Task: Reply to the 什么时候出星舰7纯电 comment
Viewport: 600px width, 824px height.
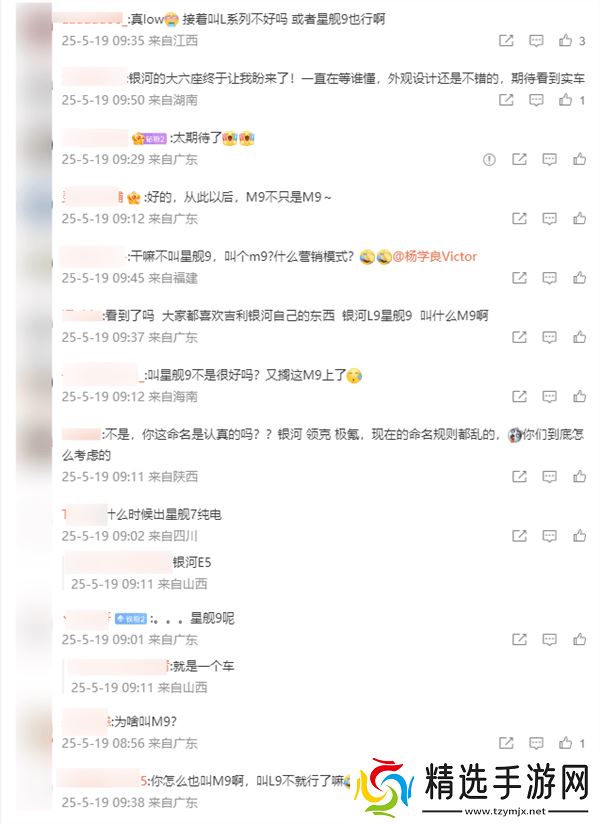Action: pyautogui.click(x=550, y=536)
